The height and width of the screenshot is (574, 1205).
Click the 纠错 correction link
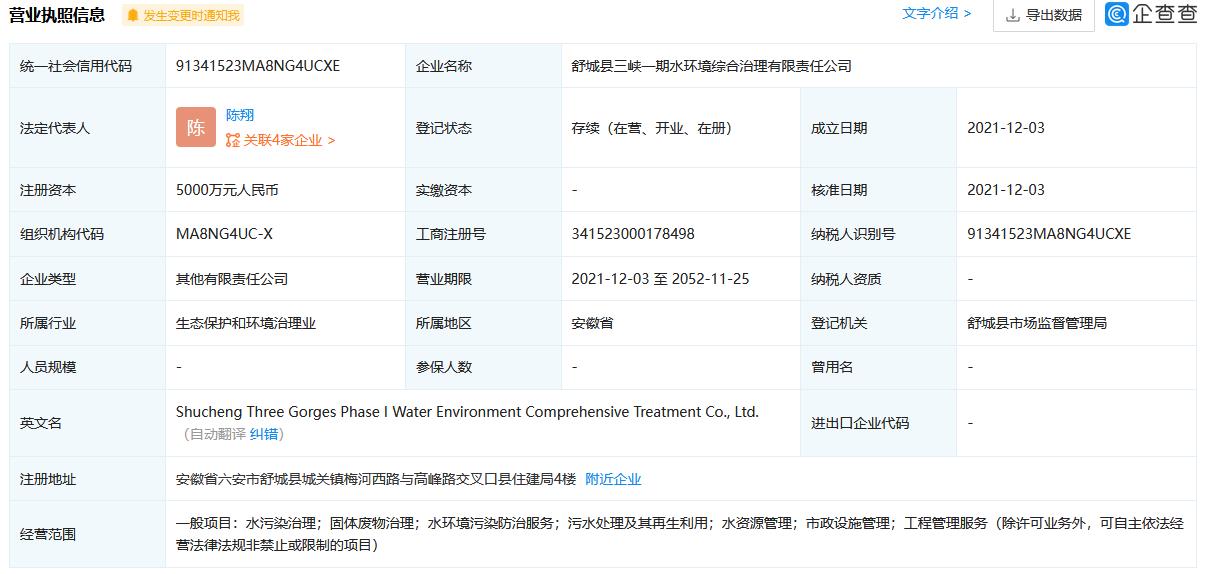pyautogui.click(x=265, y=434)
